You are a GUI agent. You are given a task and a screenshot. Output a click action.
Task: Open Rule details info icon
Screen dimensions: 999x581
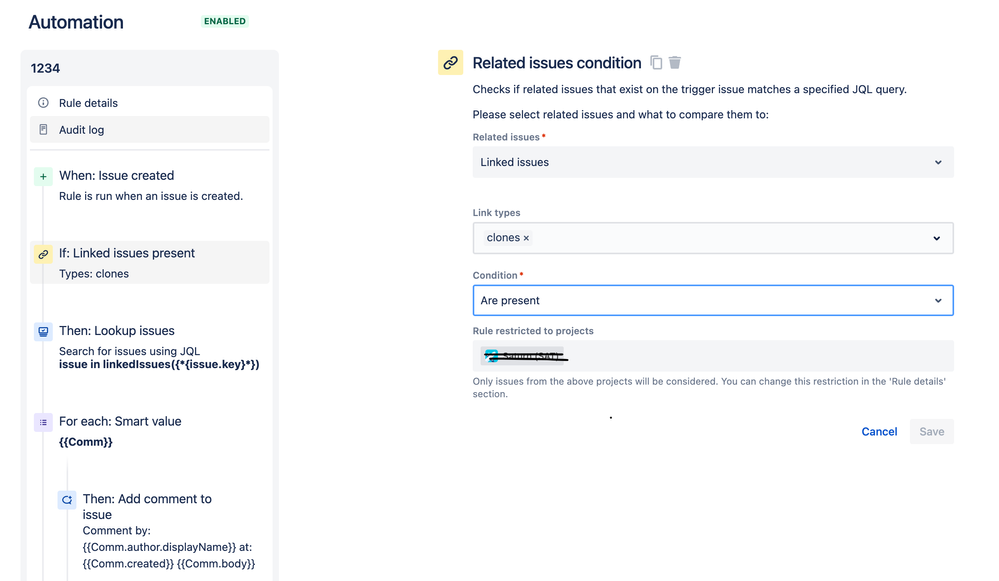[43, 103]
